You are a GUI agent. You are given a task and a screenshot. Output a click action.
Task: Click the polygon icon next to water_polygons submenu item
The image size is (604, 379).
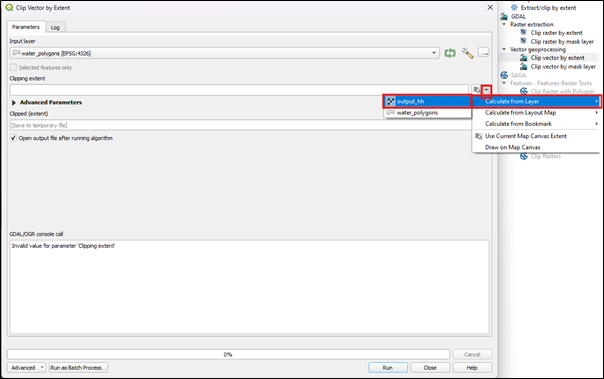click(391, 112)
